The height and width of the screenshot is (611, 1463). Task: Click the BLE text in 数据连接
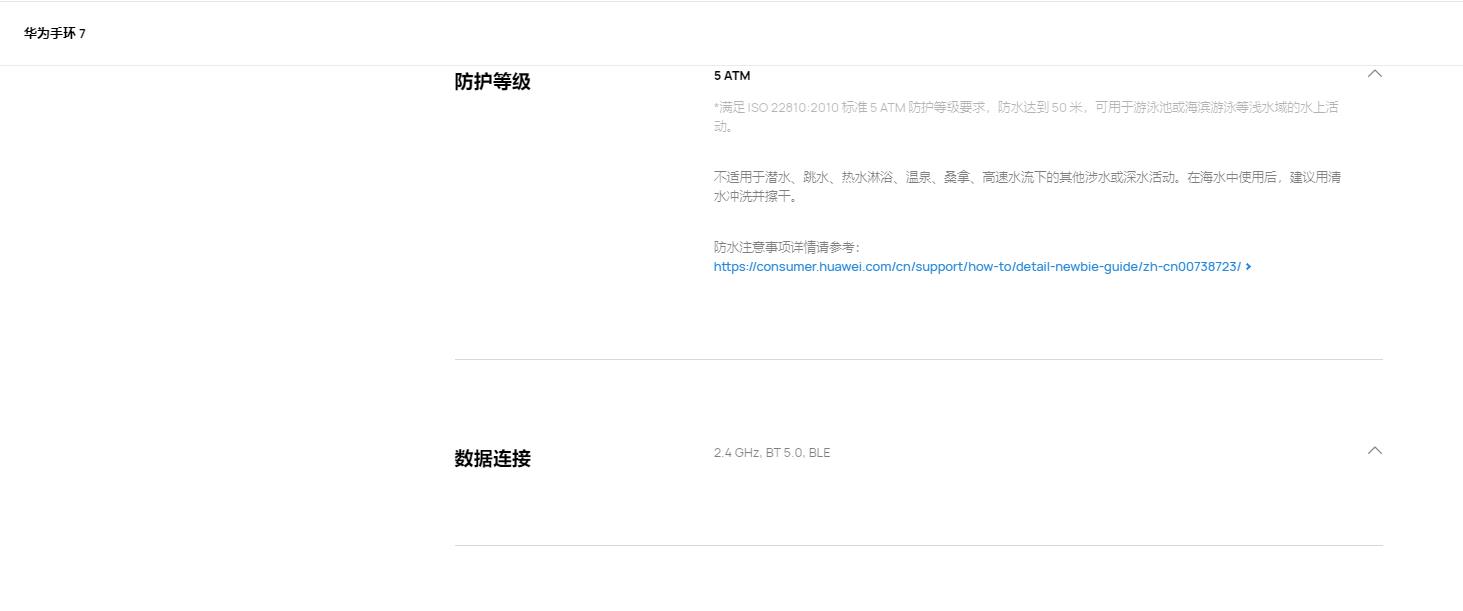coord(819,453)
